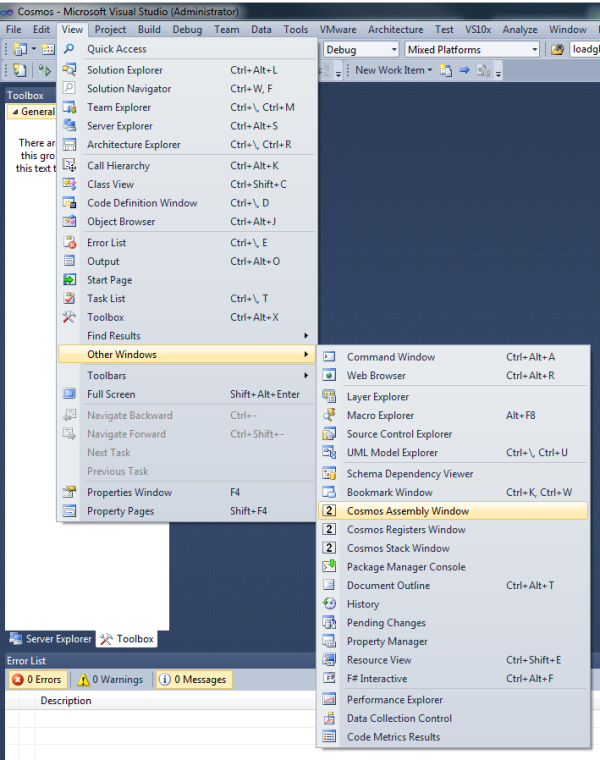This screenshot has width=600, height=760.
Task: Open the VMware menu
Action: tap(338, 30)
